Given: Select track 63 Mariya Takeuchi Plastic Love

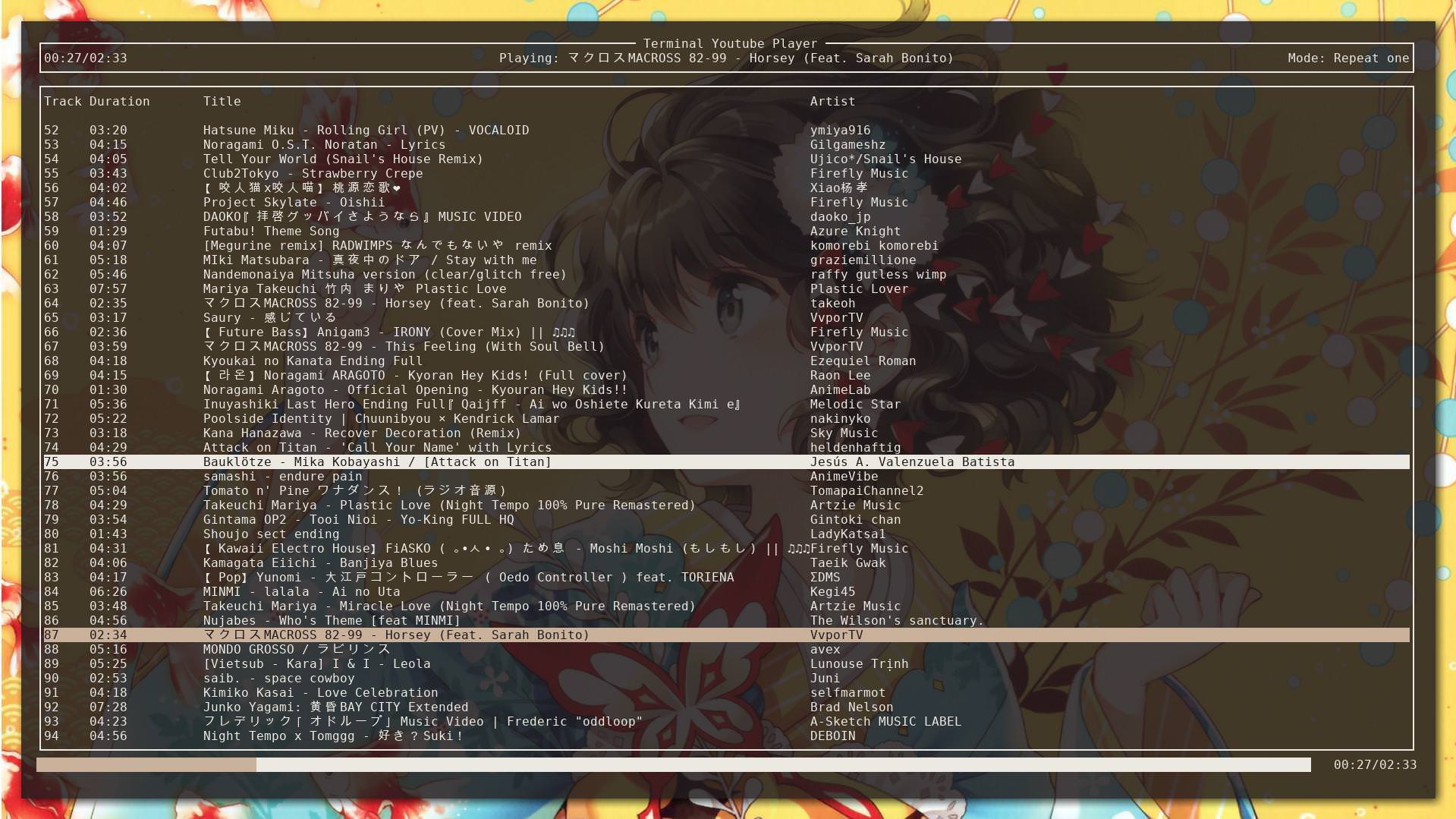Looking at the screenshot, I should [x=354, y=289].
